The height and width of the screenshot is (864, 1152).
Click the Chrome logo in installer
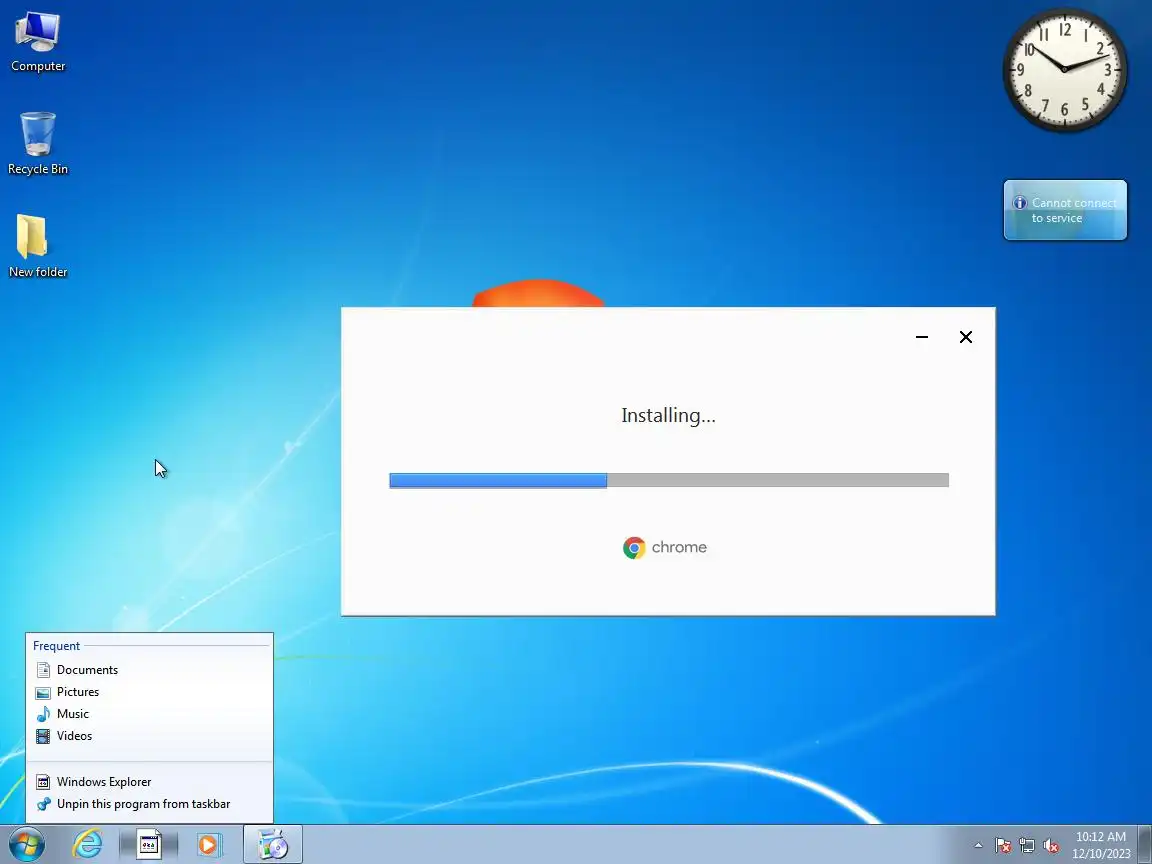[x=634, y=547]
